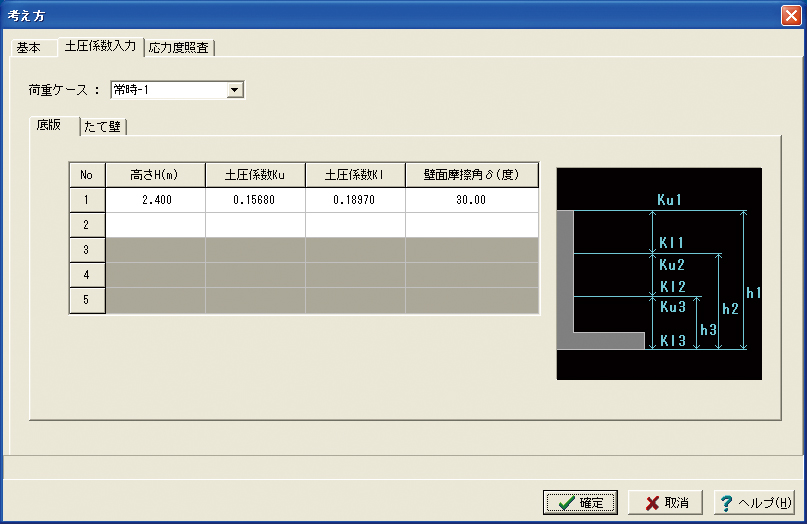
Task: Click the 壁面摩擦角δ(度) column header
Action: point(472,175)
